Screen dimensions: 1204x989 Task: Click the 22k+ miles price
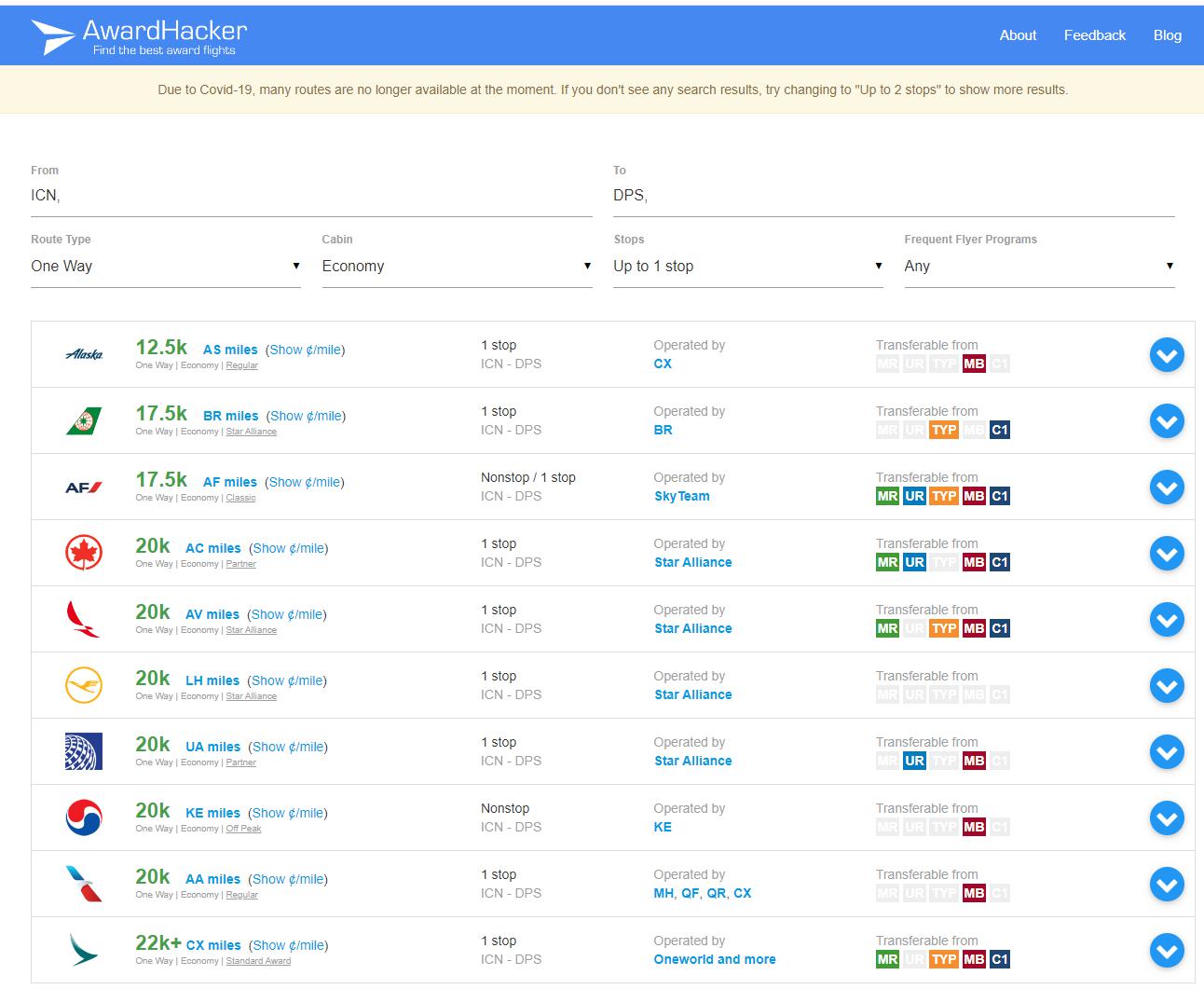click(158, 943)
